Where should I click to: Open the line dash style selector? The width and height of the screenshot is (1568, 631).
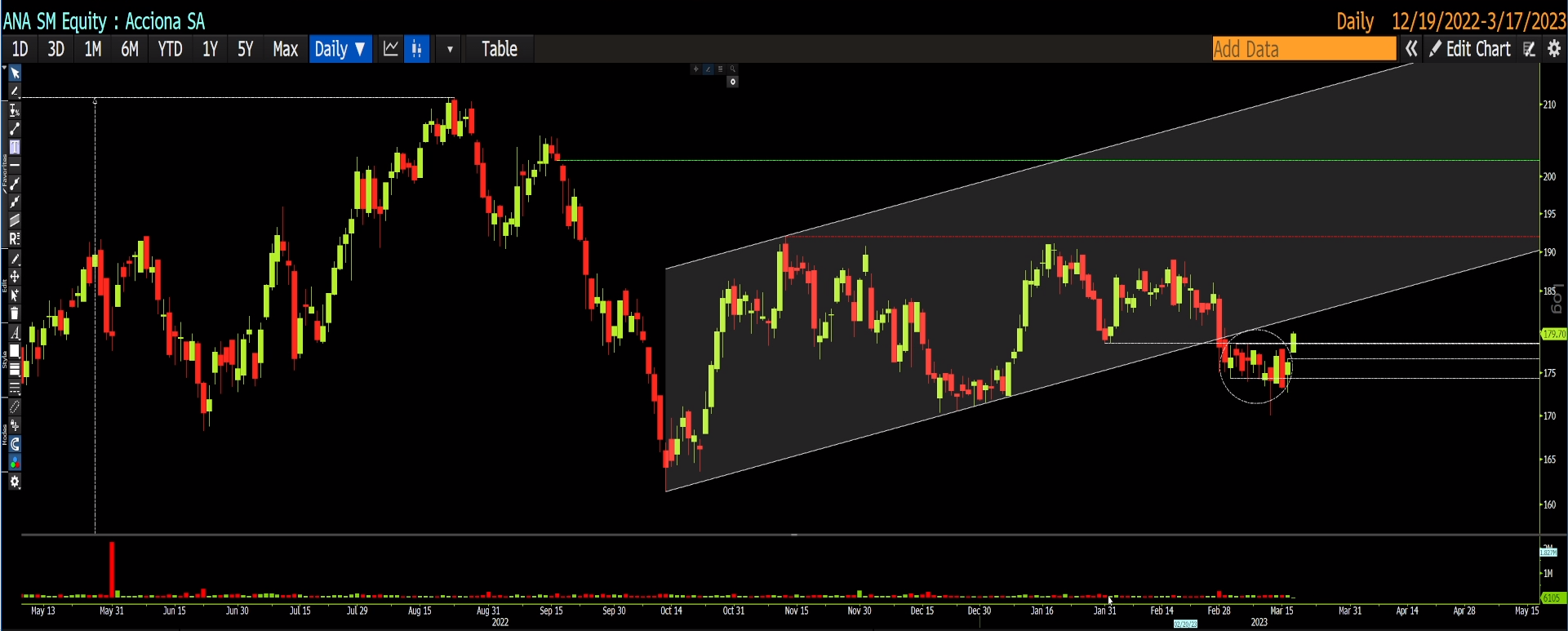[x=15, y=388]
